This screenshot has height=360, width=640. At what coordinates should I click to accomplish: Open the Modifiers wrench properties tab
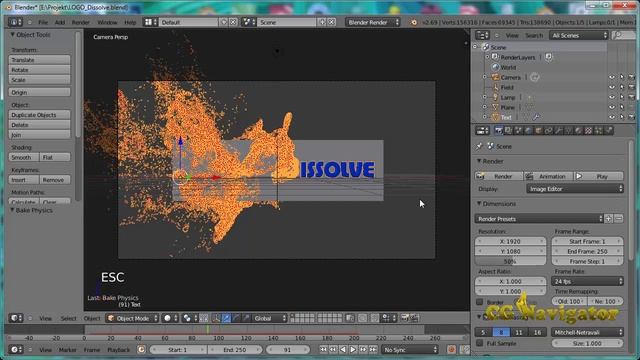click(x=558, y=131)
